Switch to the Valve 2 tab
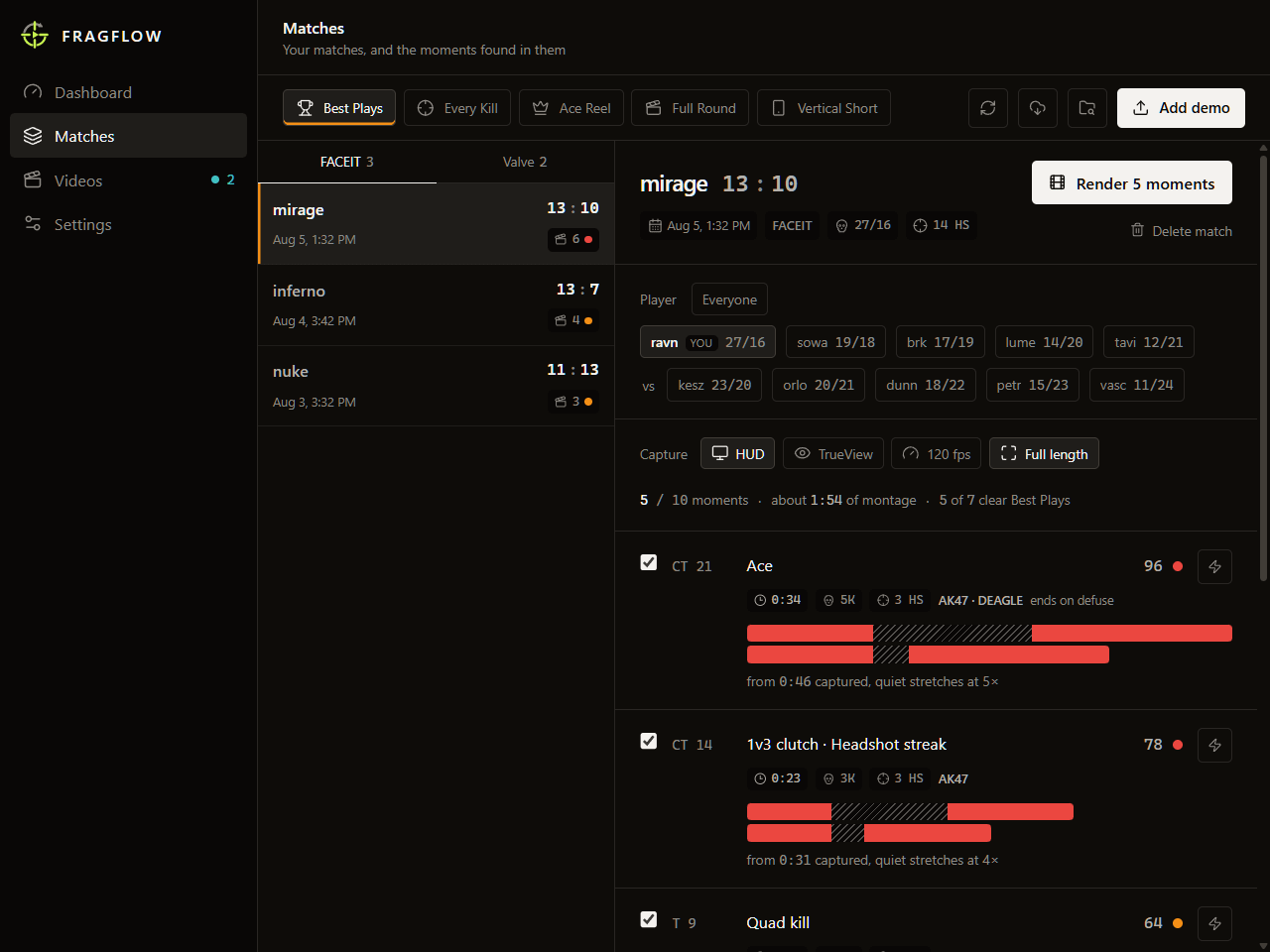The width and height of the screenshot is (1270, 952). coord(525,162)
